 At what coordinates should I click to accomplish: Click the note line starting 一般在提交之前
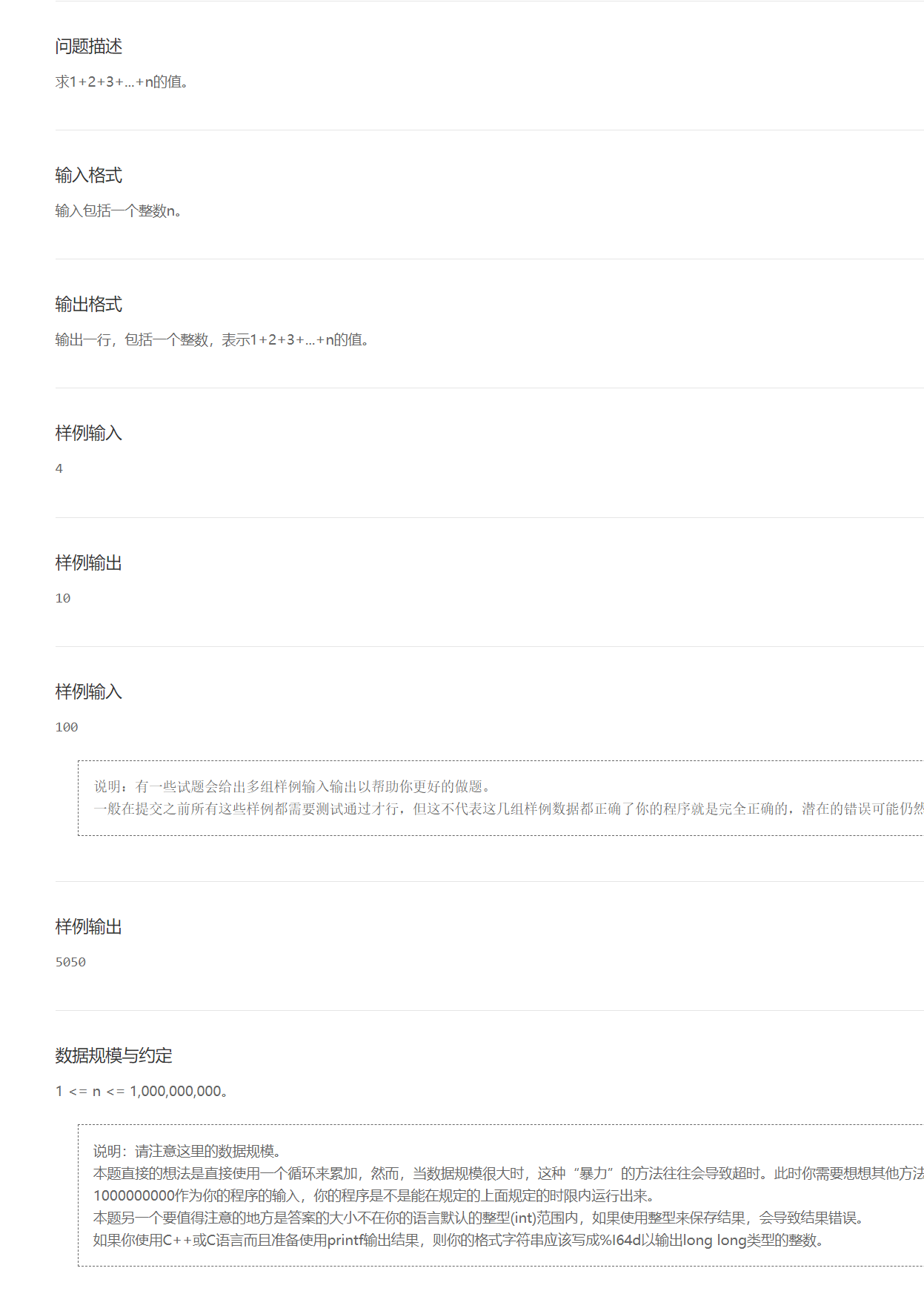coord(508,809)
